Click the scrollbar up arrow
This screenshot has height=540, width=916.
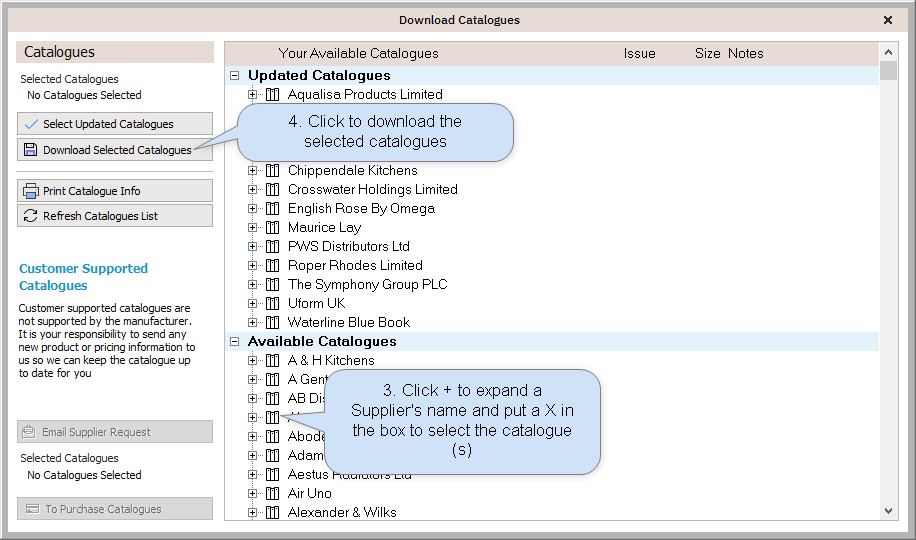click(888, 52)
